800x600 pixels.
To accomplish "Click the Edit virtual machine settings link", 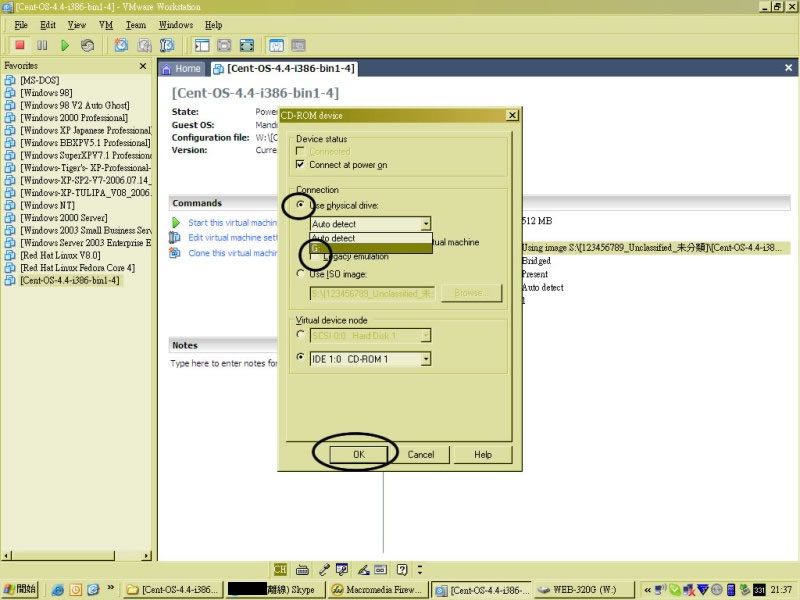I will point(233,237).
